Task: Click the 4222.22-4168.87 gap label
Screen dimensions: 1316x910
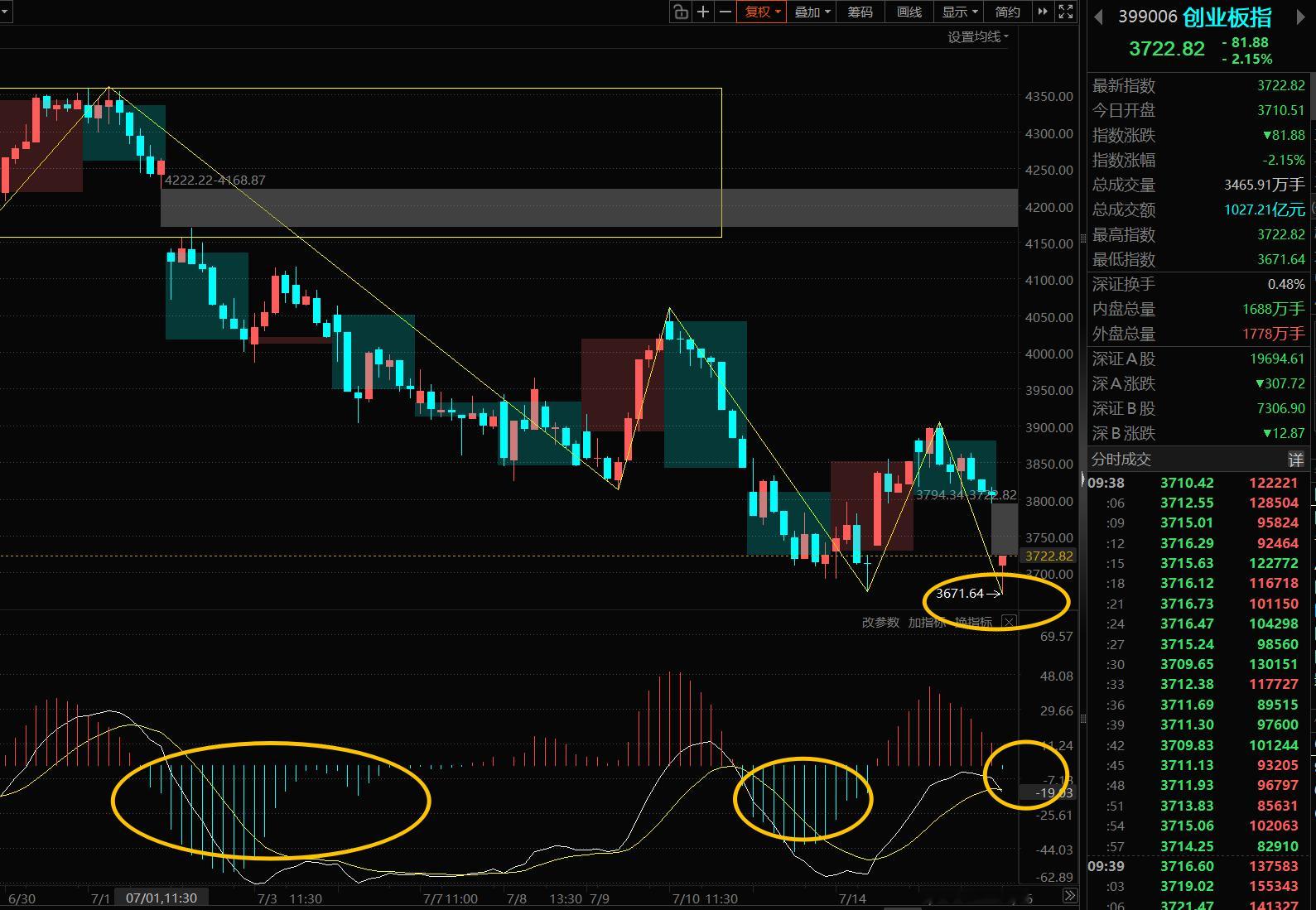Action: pyautogui.click(x=215, y=180)
